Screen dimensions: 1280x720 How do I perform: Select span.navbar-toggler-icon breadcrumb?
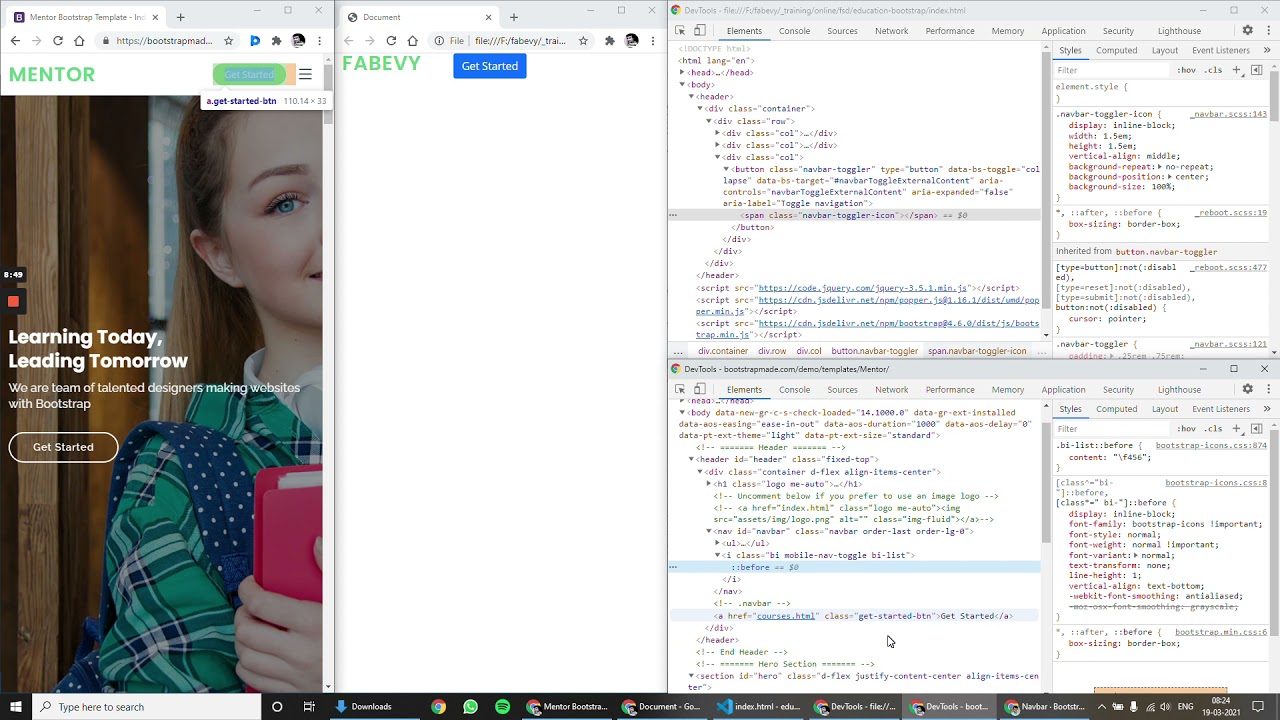tap(977, 351)
